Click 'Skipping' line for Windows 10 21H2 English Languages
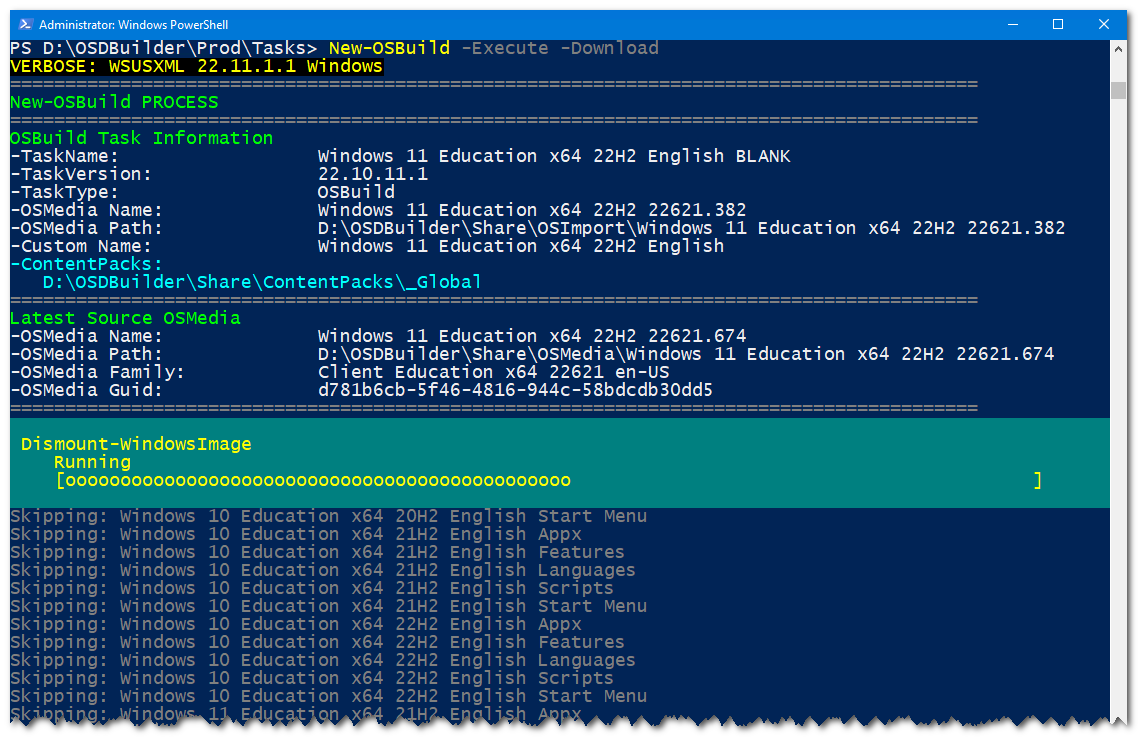The image size is (1138, 743). click(323, 570)
